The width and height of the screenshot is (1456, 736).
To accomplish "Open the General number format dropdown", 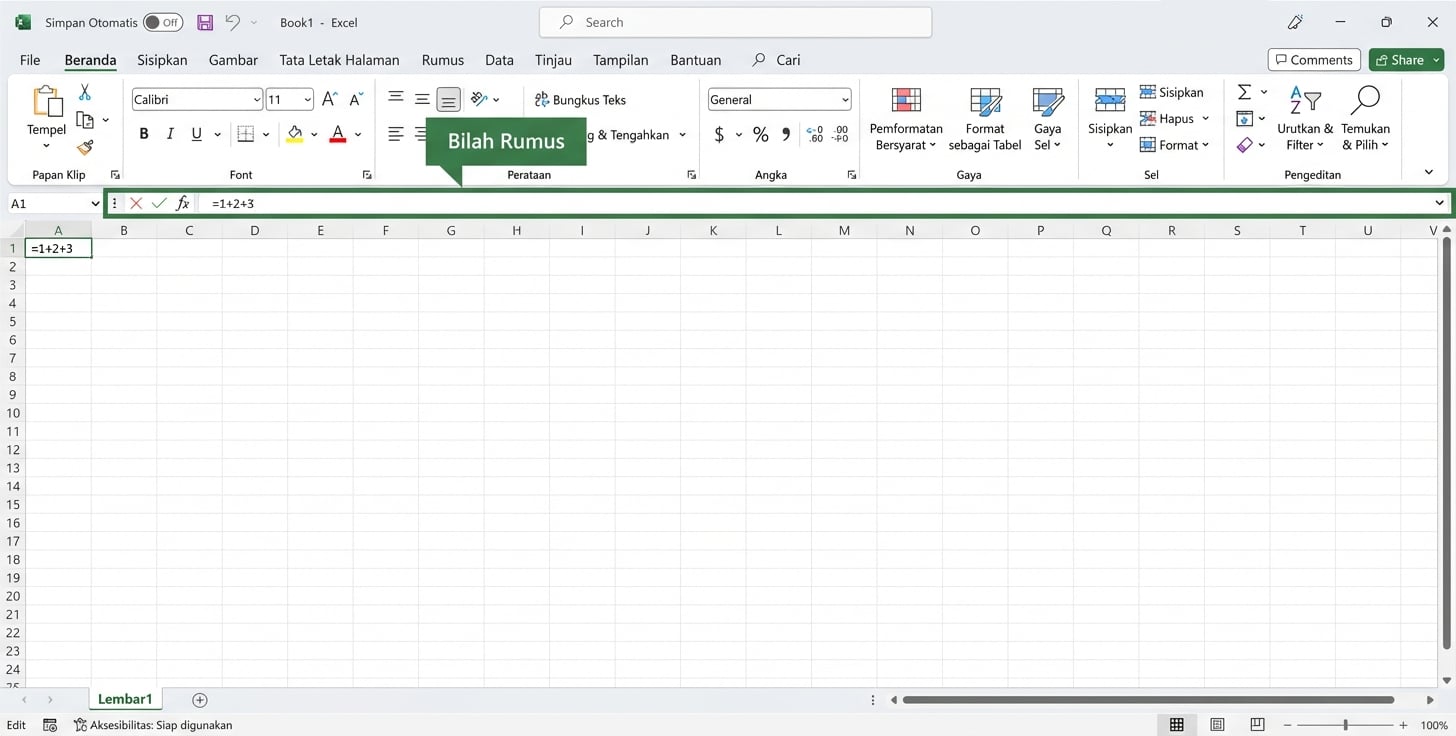I will (845, 99).
